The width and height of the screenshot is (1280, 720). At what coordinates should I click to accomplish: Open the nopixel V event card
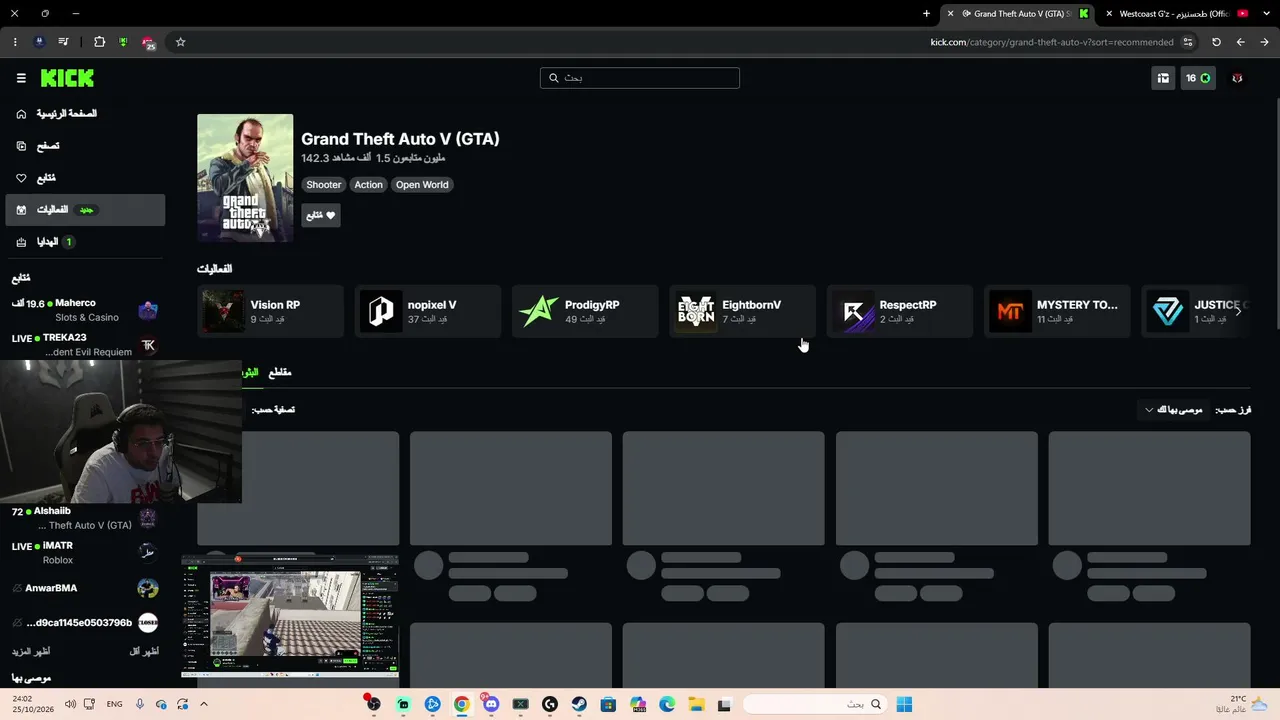427,311
